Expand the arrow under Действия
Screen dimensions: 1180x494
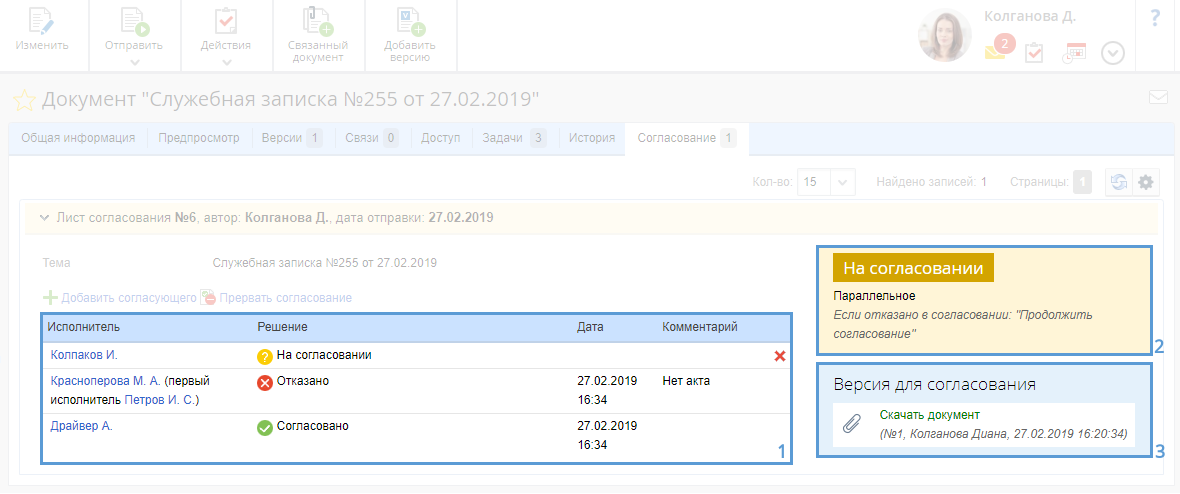(226, 62)
